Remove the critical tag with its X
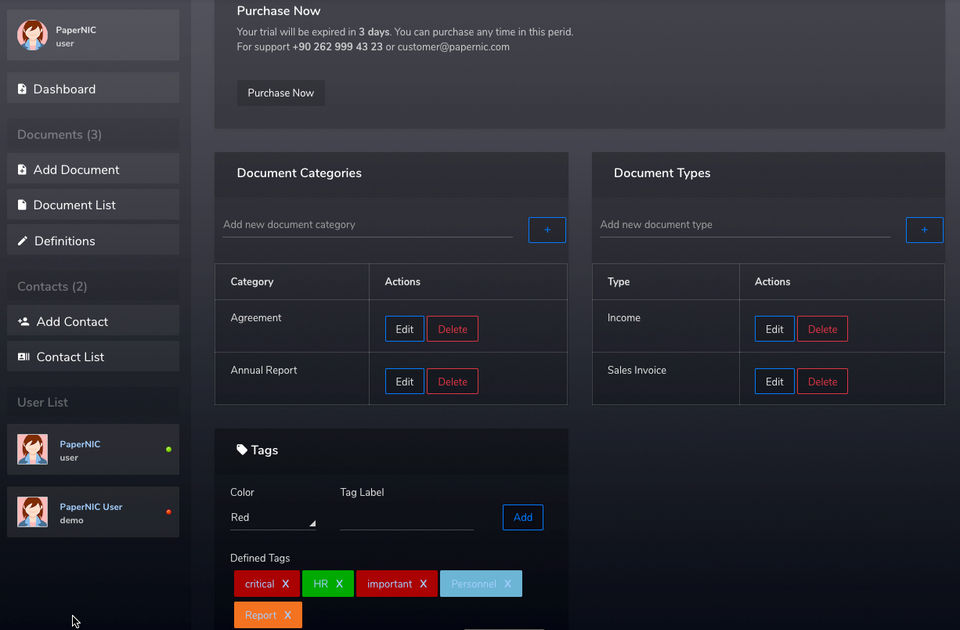The width and height of the screenshot is (960, 630). pos(285,584)
